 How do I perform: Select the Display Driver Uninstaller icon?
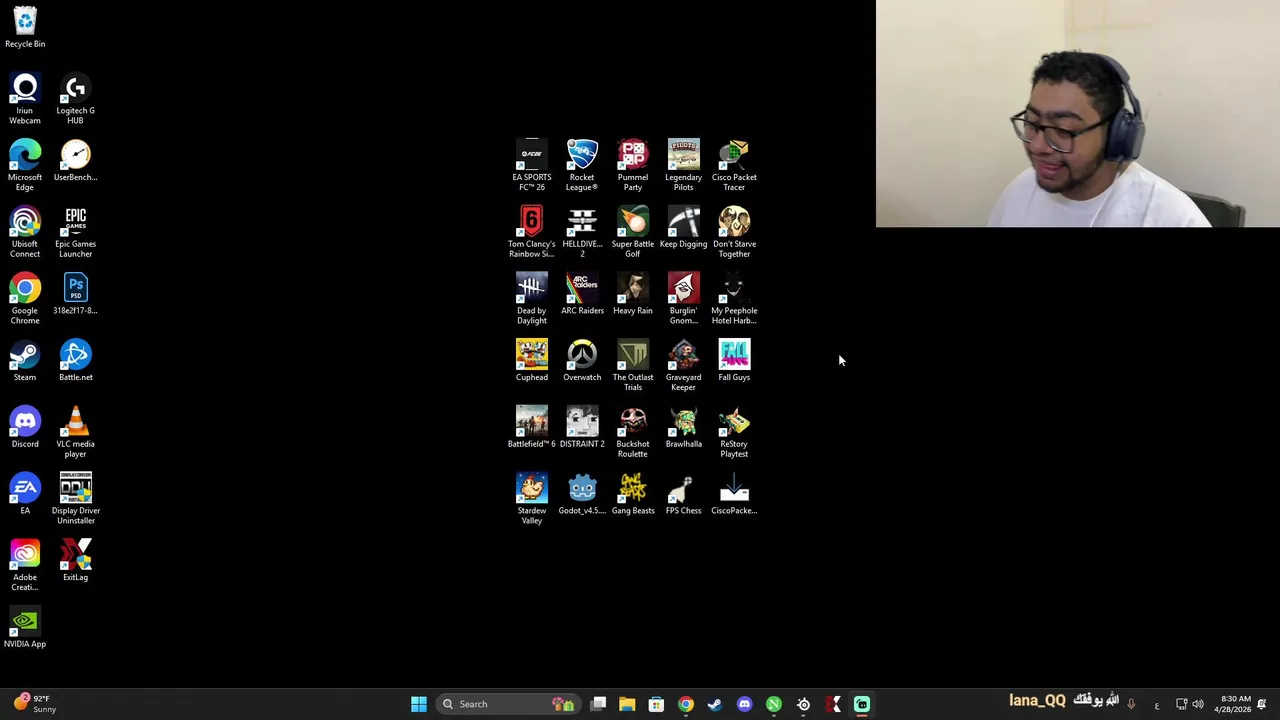pos(75,499)
